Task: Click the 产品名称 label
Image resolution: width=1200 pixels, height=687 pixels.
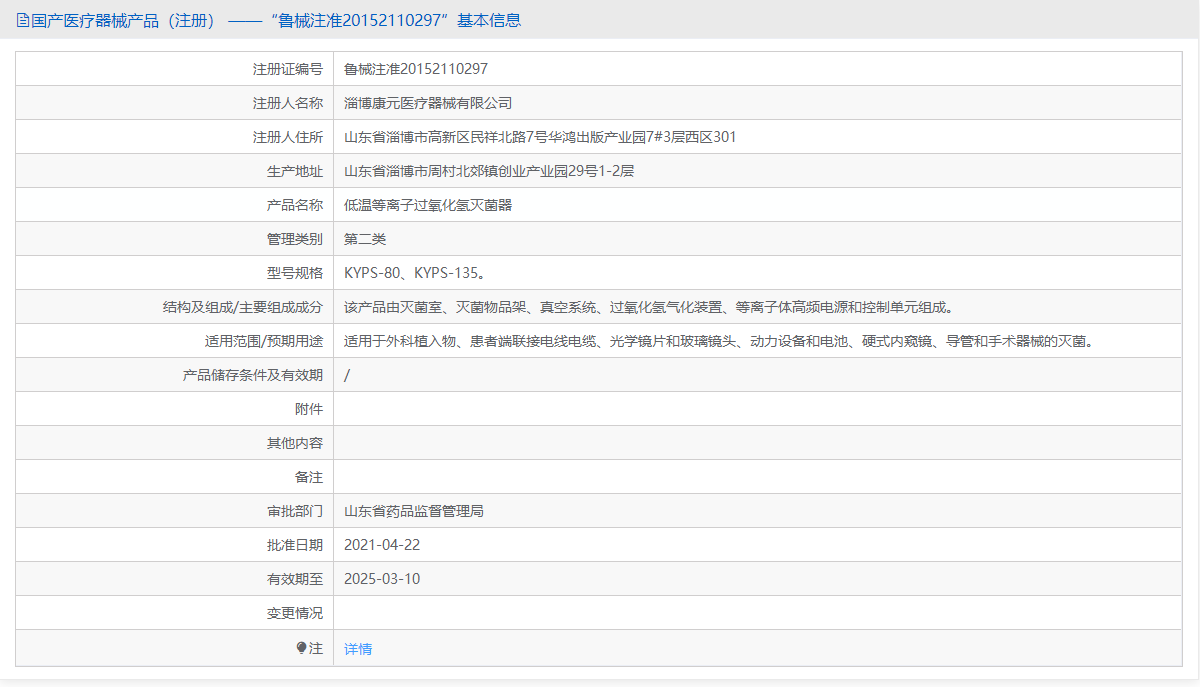Action: click(x=295, y=205)
